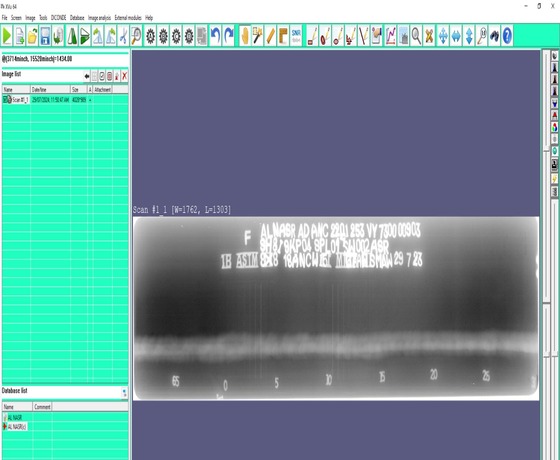The width and height of the screenshot is (560, 460).
Task: Click the color wheel palette icon on the right sidebar
Action: coord(554,127)
